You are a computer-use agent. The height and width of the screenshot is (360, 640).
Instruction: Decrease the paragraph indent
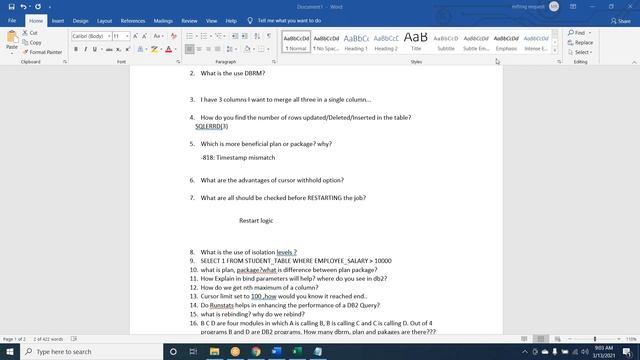235,36
